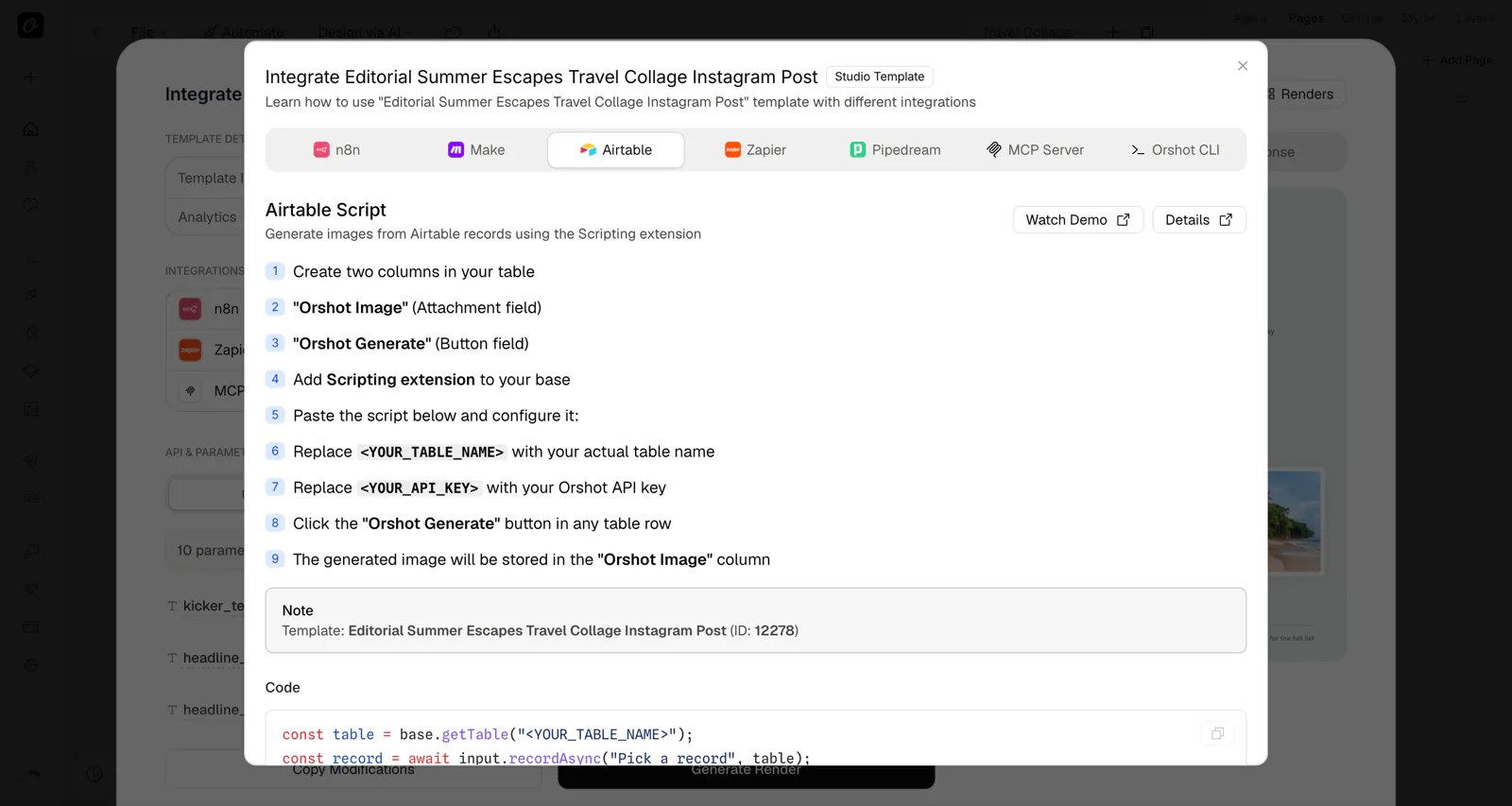Click the <YOUR_TABLE_NAME> placeholder in step 6

pyautogui.click(x=432, y=453)
